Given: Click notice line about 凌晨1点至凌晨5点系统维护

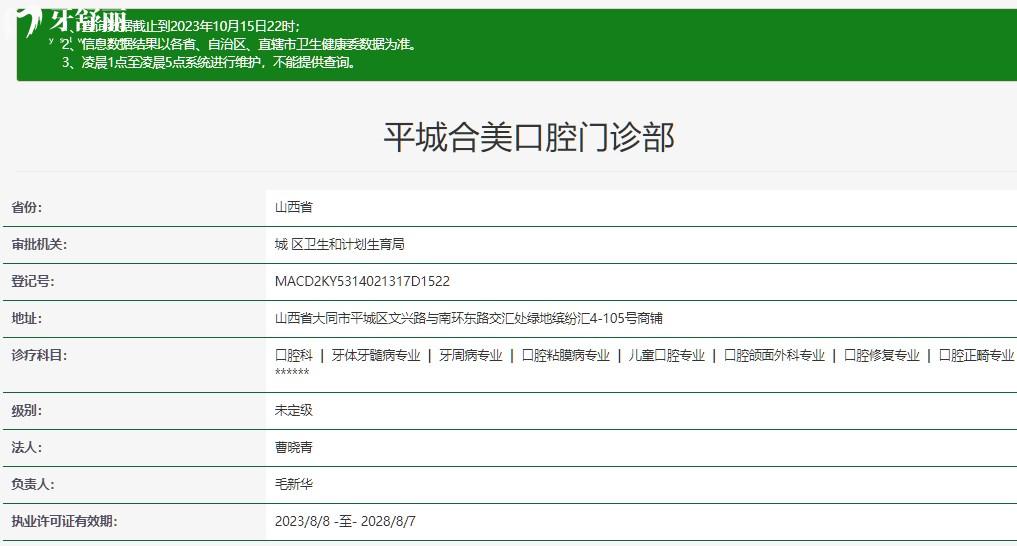Looking at the screenshot, I should (x=209, y=62).
